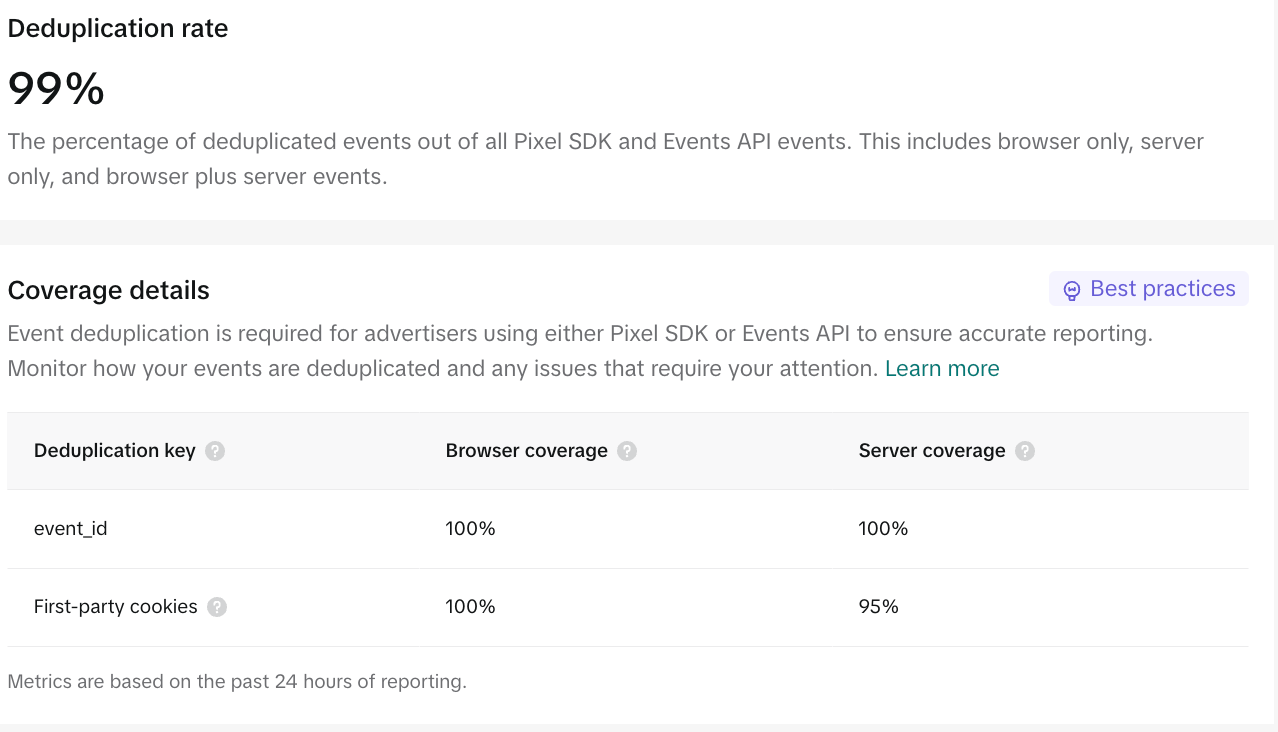Select the First-party cookies row label
This screenshot has height=732, width=1278.
pyautogui.click(x=116, y=607)
